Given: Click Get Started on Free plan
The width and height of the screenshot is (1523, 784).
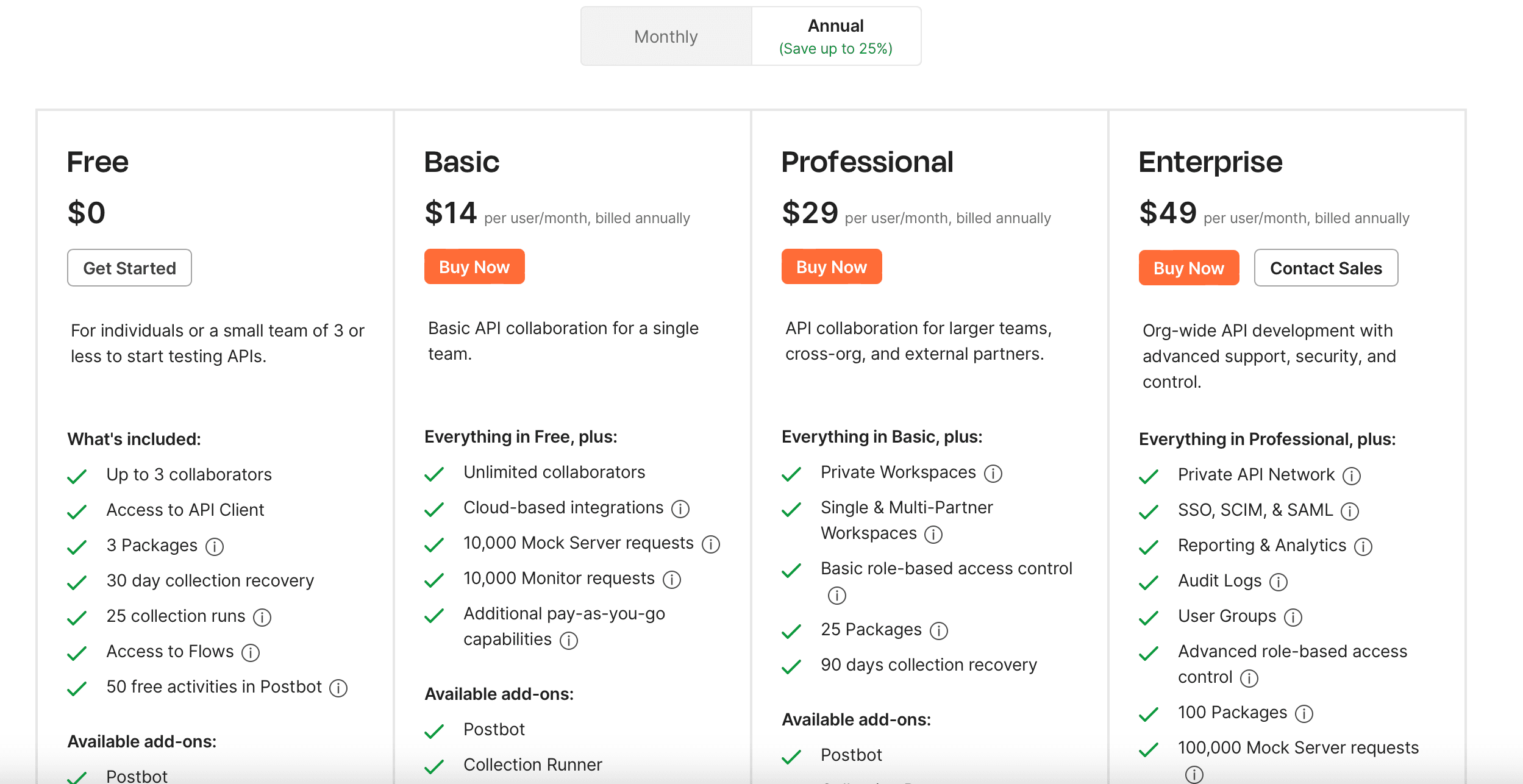Looking at the screenshot, I should click(129, 268).
